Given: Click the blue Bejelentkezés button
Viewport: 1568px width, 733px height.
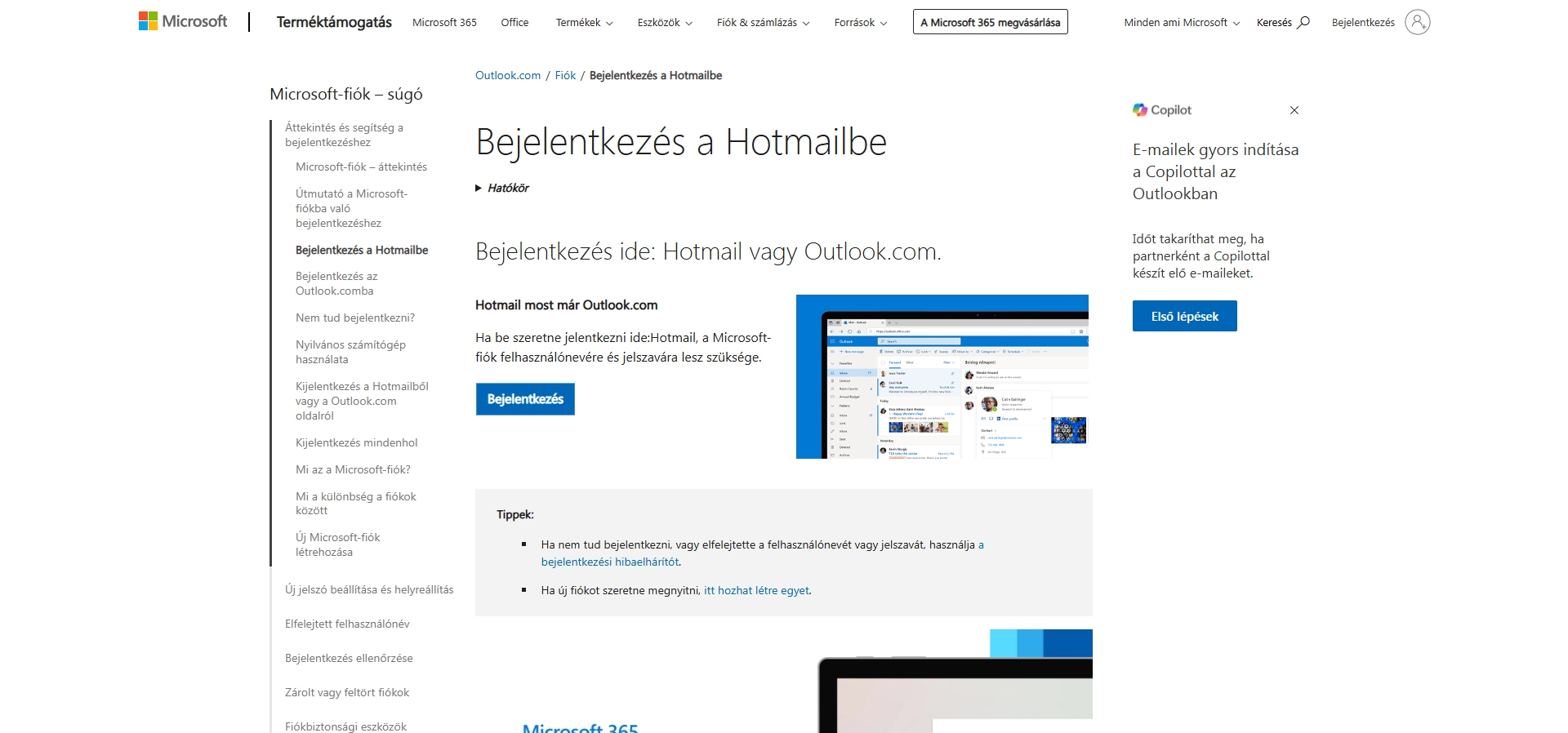Looking at the screenshot, I should 525,399.
